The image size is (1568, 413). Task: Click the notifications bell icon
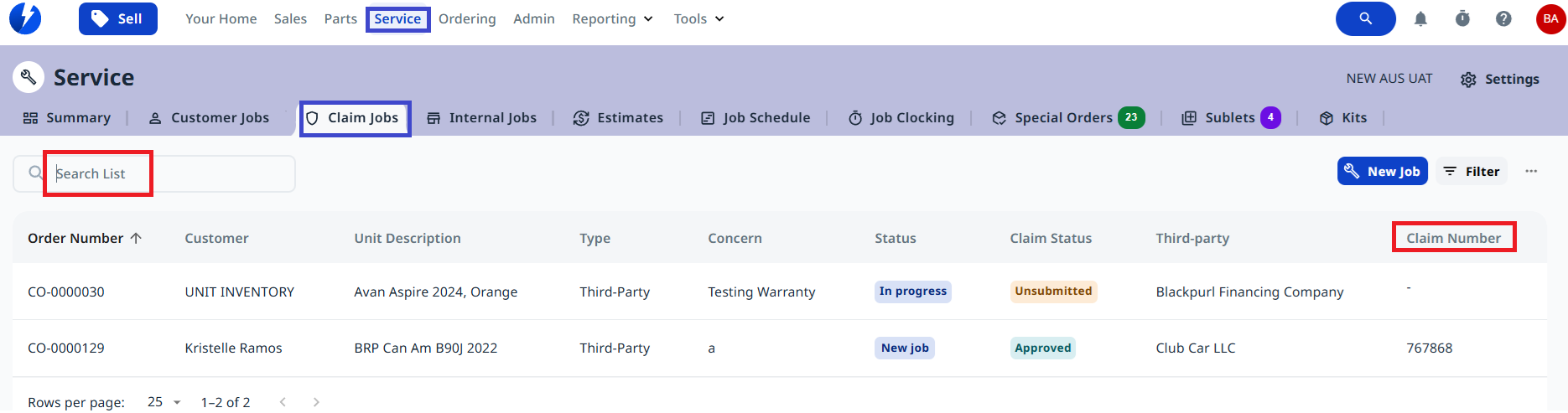1420,18
